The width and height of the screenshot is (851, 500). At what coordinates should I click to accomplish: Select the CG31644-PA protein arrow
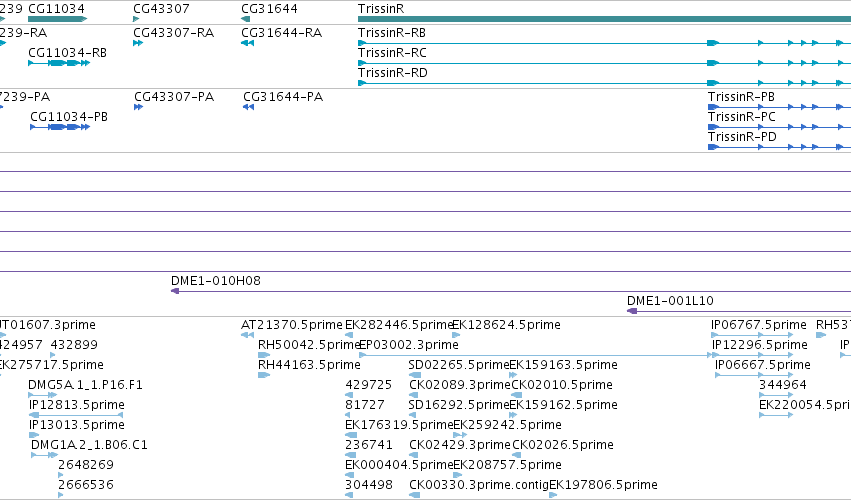[249, 107]
